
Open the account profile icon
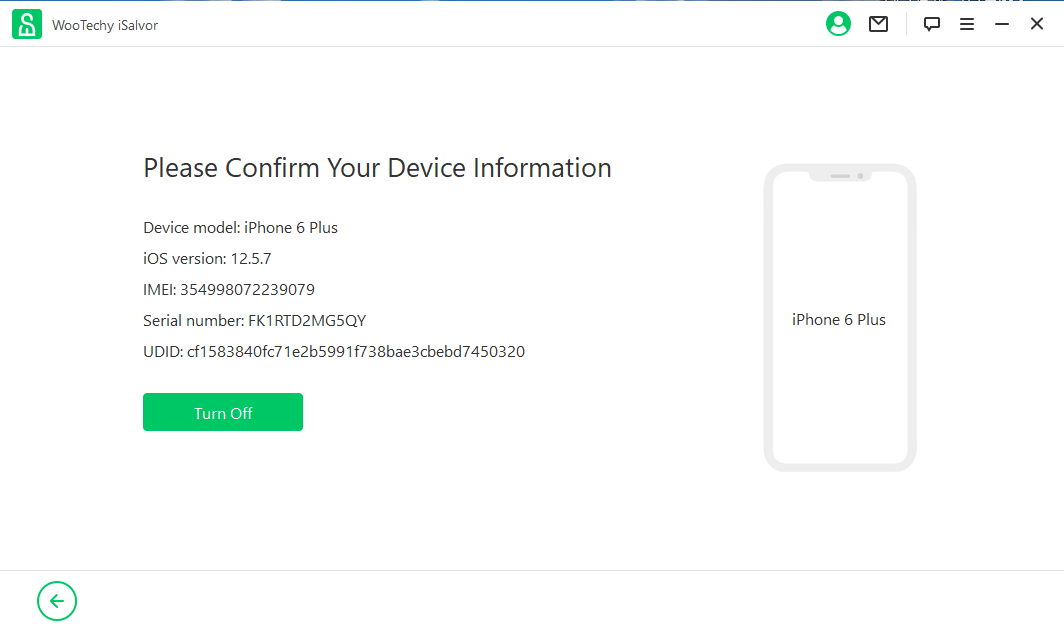[838, 23]
